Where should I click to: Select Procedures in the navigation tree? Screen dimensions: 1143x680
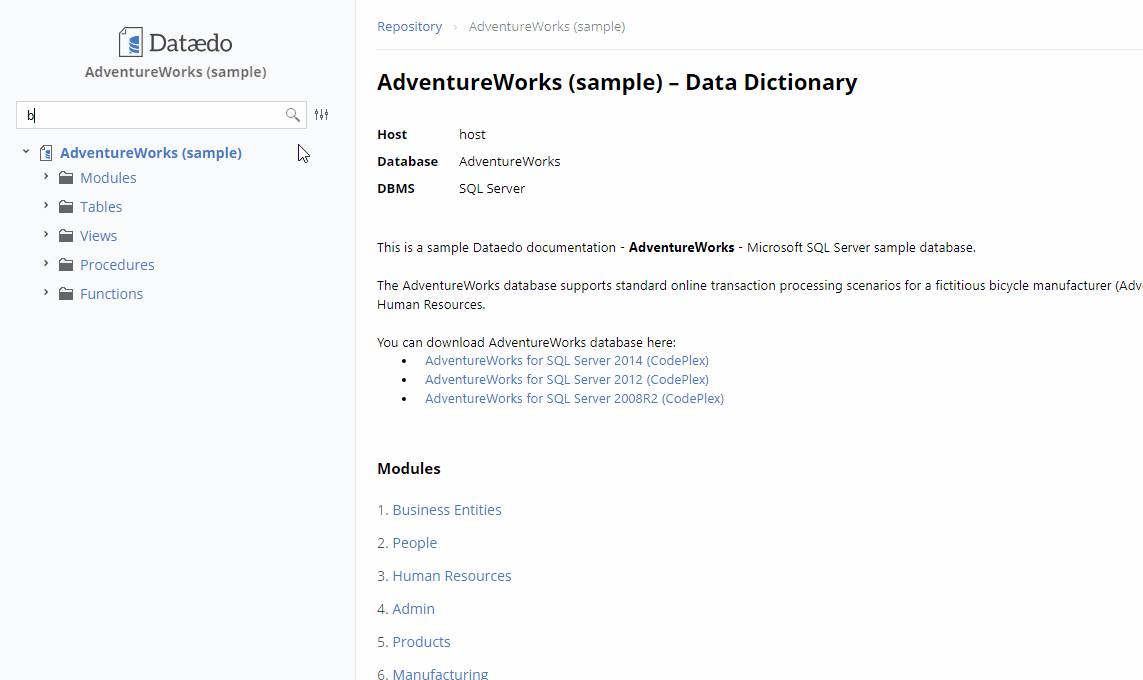tap(117, 265)
